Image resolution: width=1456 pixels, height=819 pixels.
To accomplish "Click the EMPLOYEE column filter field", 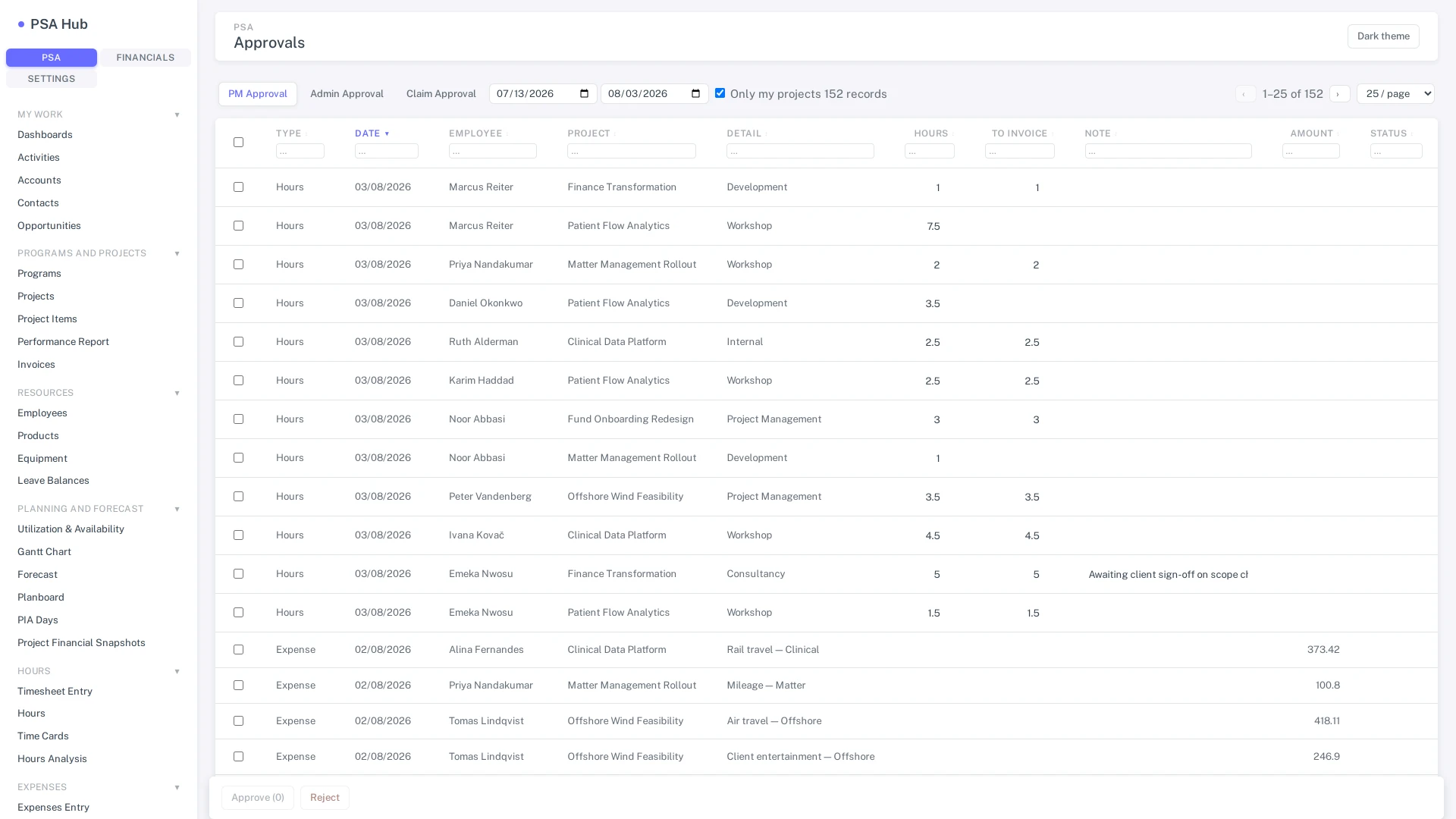I will tap(493, 152).
